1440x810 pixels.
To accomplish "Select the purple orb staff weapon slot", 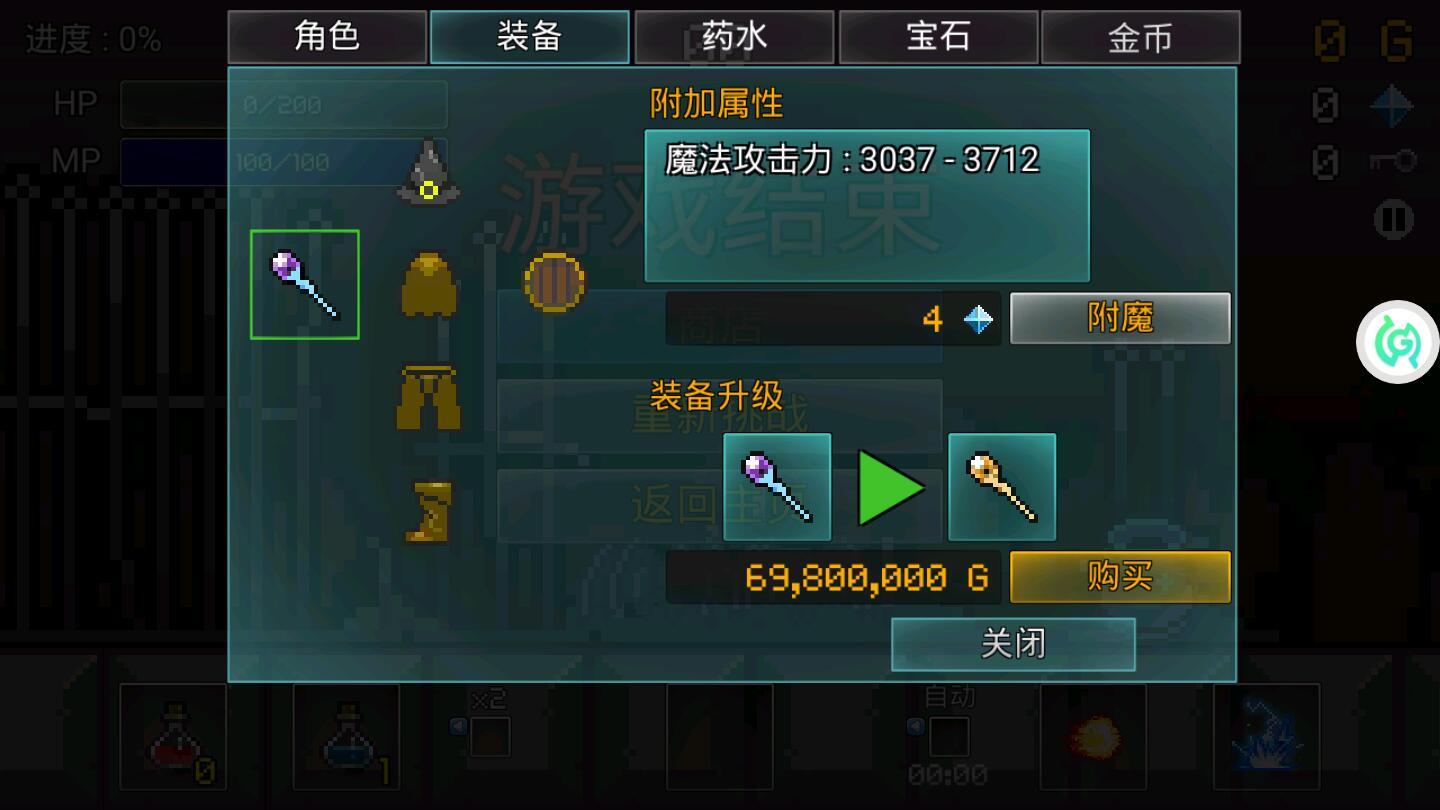I will tap(305, 285).
